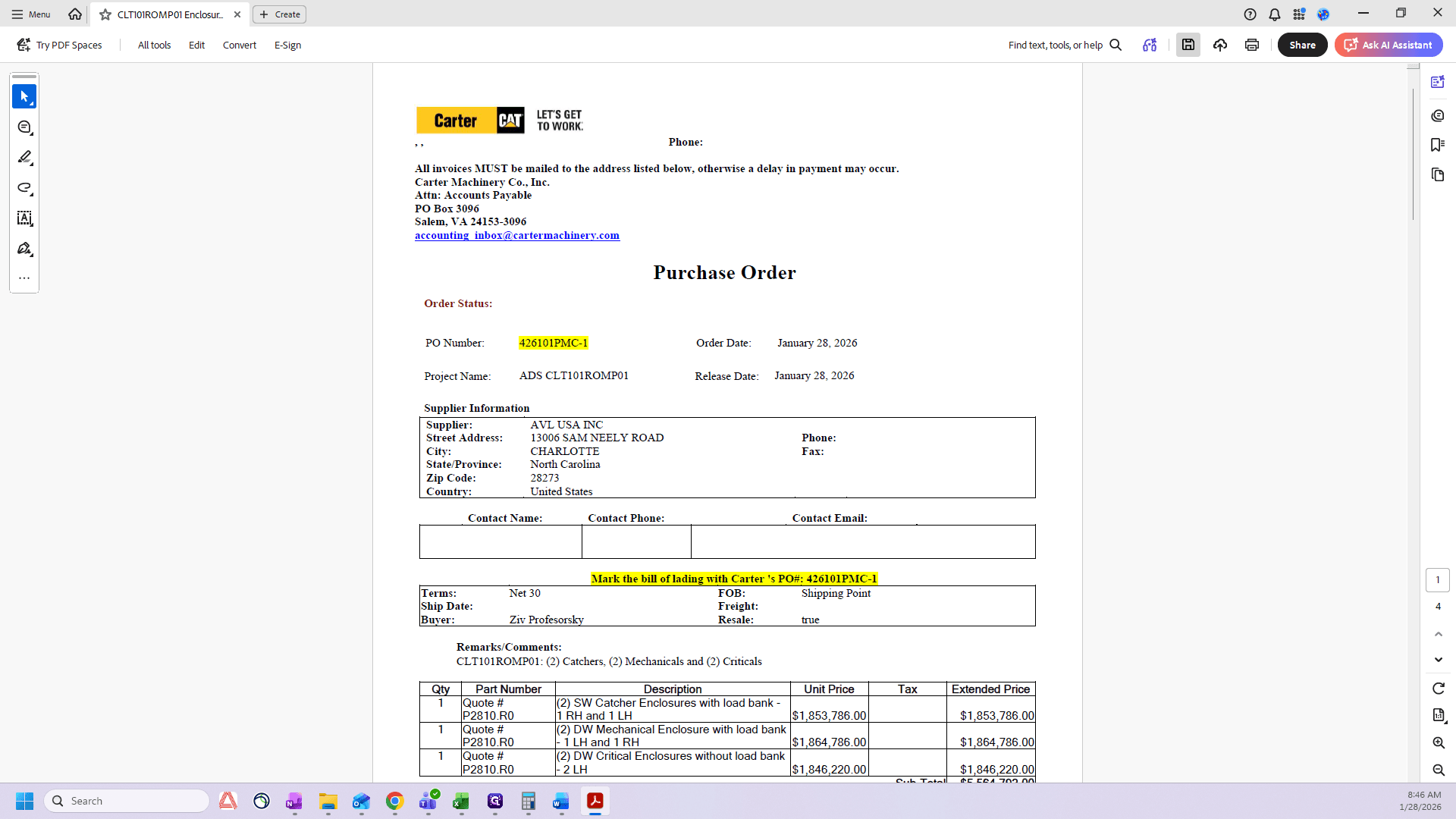
Task: Open the Convert menu
Action: pyautogui.click(x=240, y=45)
